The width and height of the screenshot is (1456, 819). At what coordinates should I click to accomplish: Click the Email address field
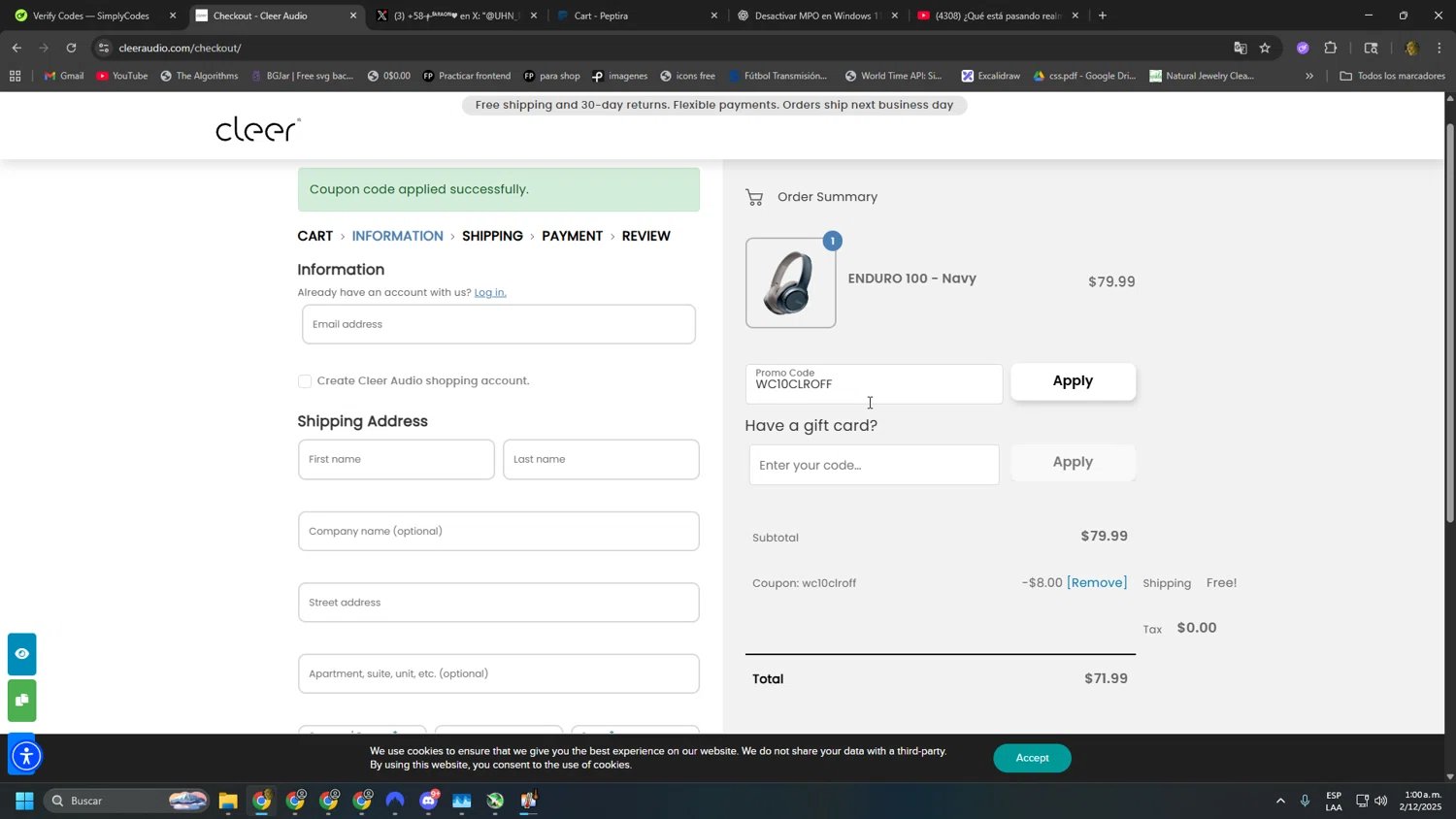498,324
